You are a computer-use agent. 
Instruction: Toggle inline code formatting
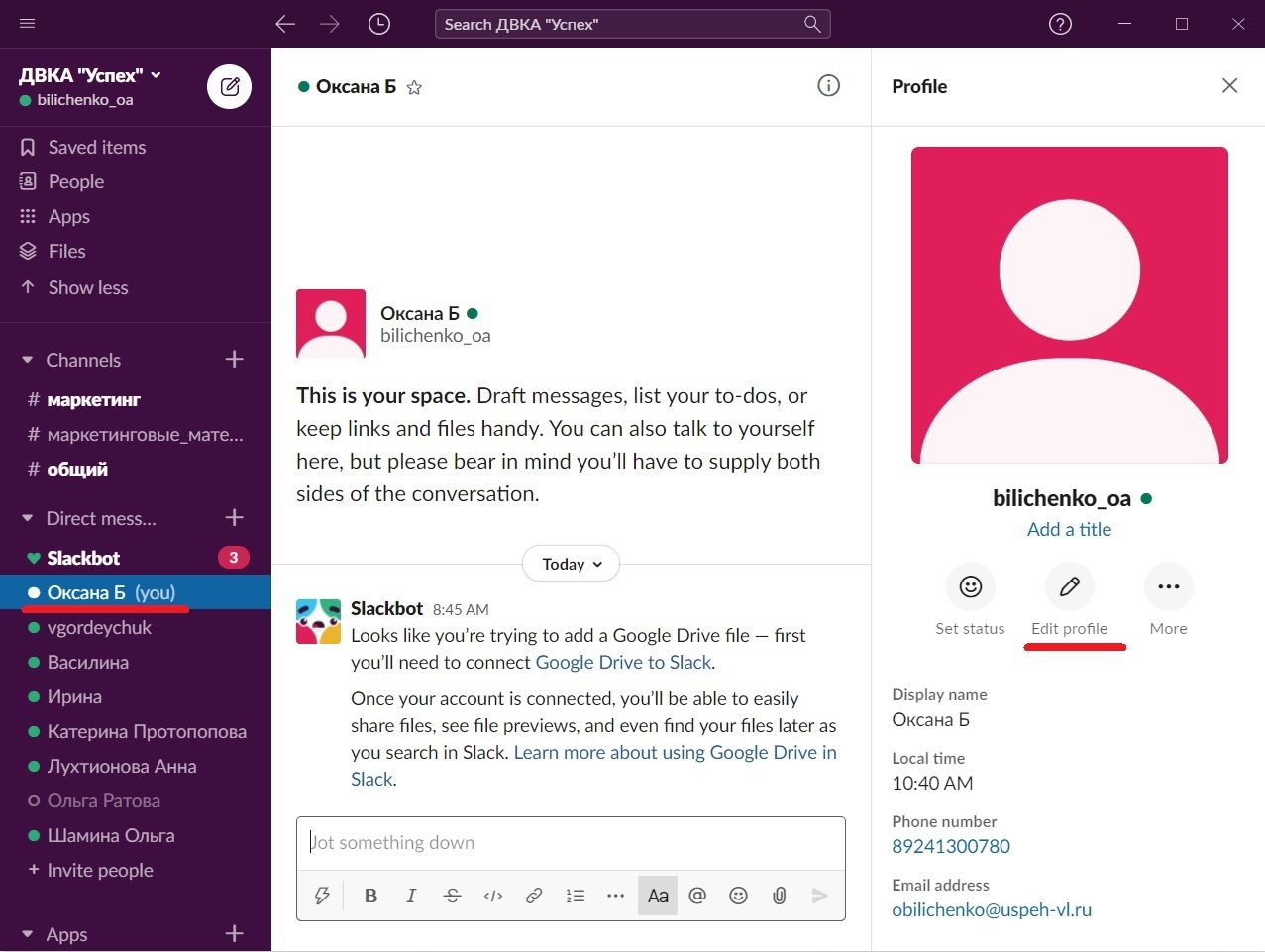[493, 896]
